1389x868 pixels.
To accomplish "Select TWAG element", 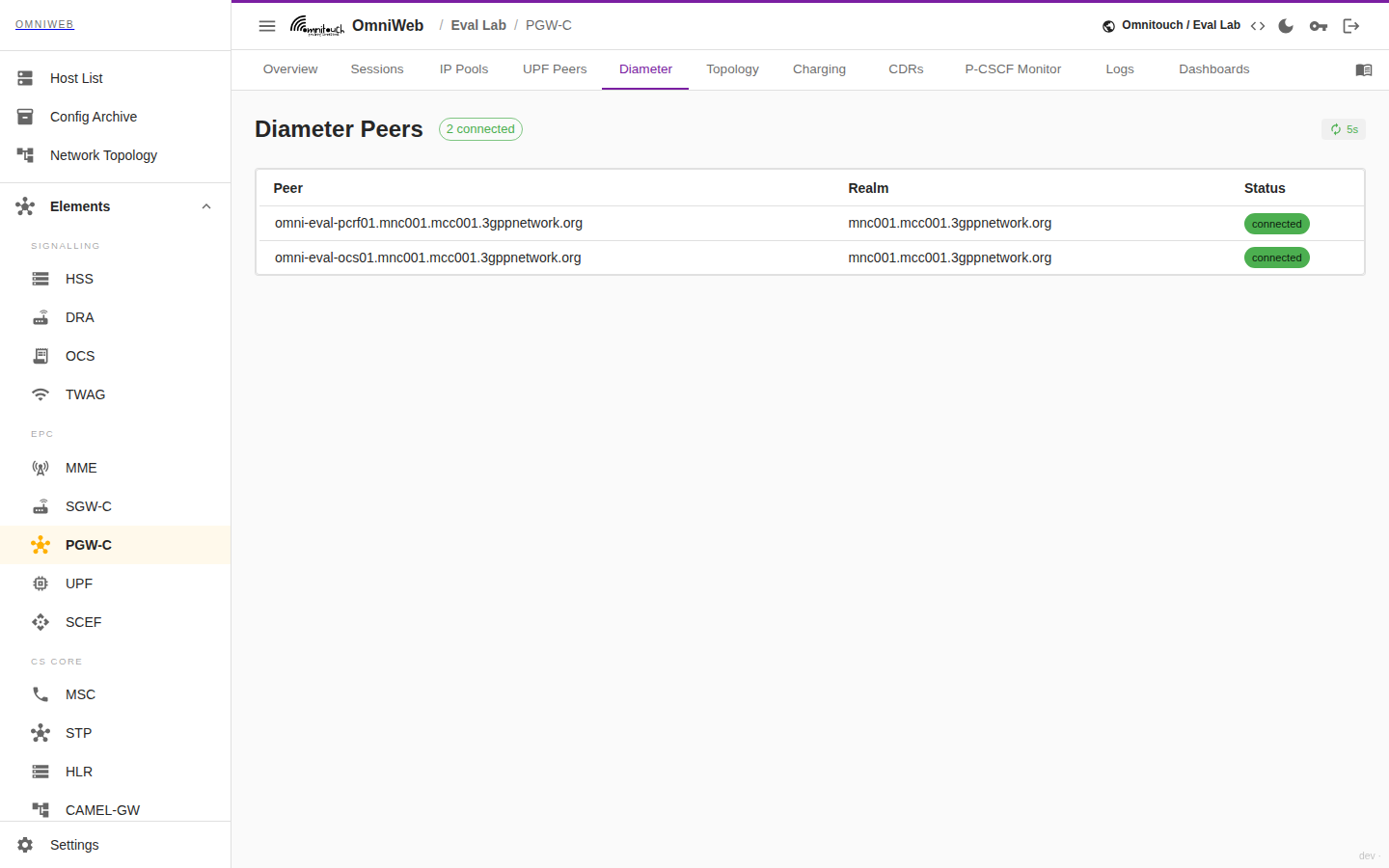I will pos(116,394).
